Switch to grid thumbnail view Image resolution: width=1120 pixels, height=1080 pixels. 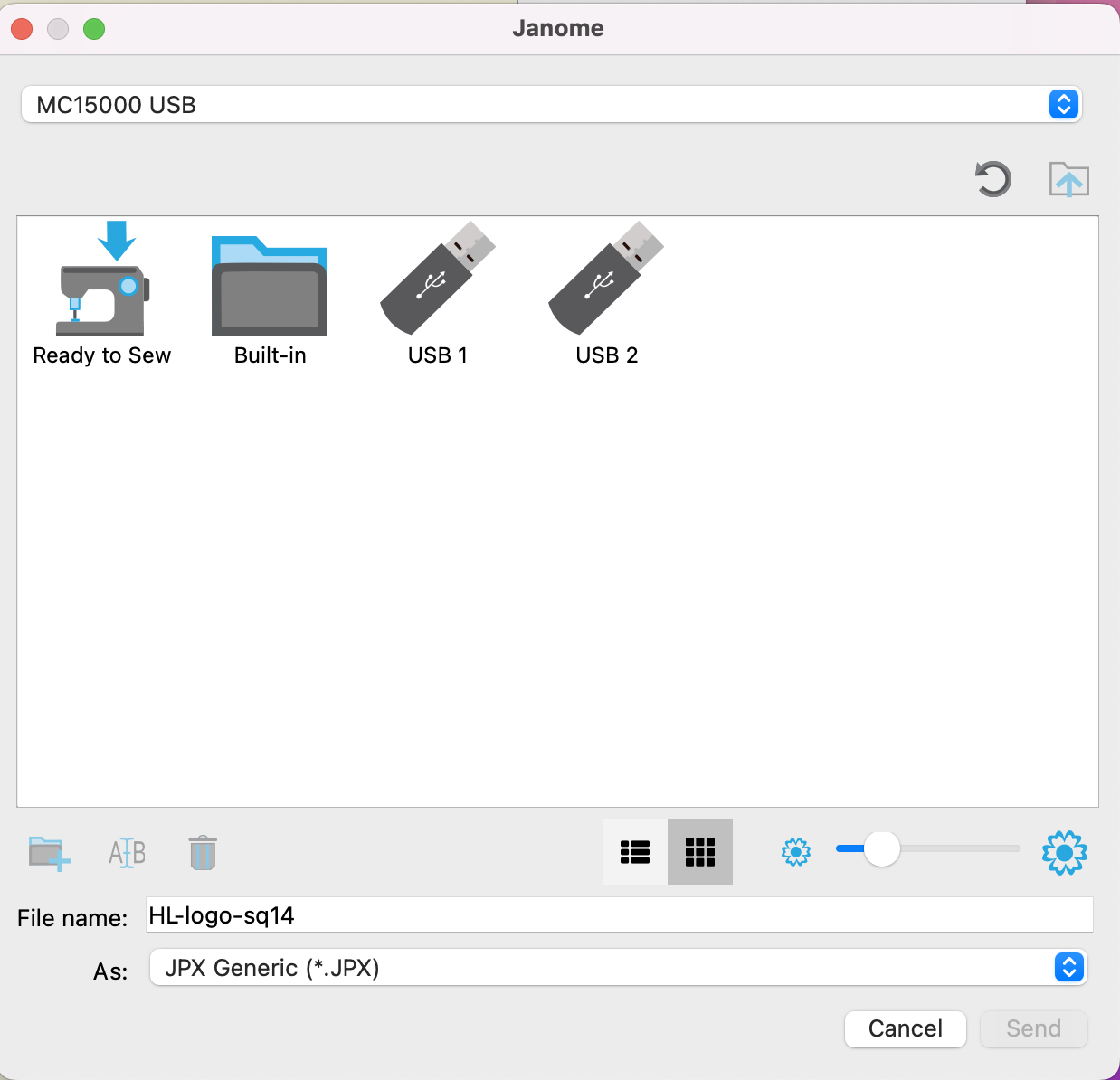[700, 852]
